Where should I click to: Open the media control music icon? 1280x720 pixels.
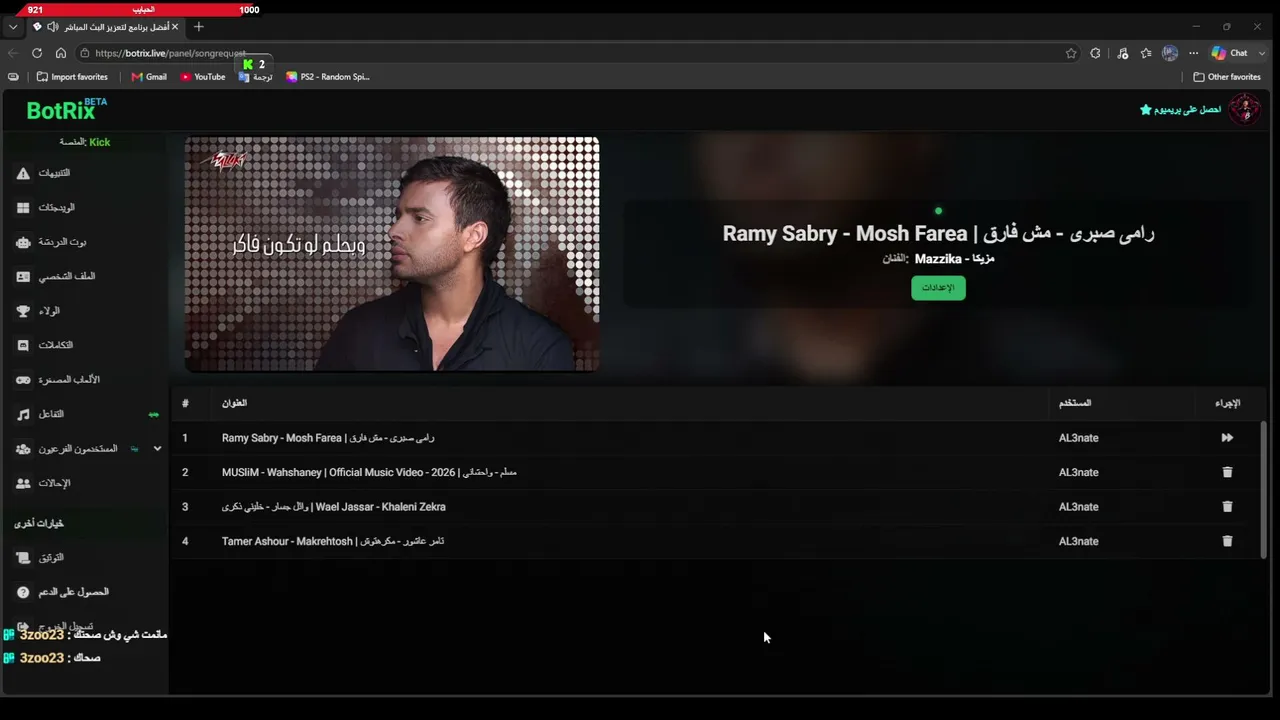tap(1123, 53)
